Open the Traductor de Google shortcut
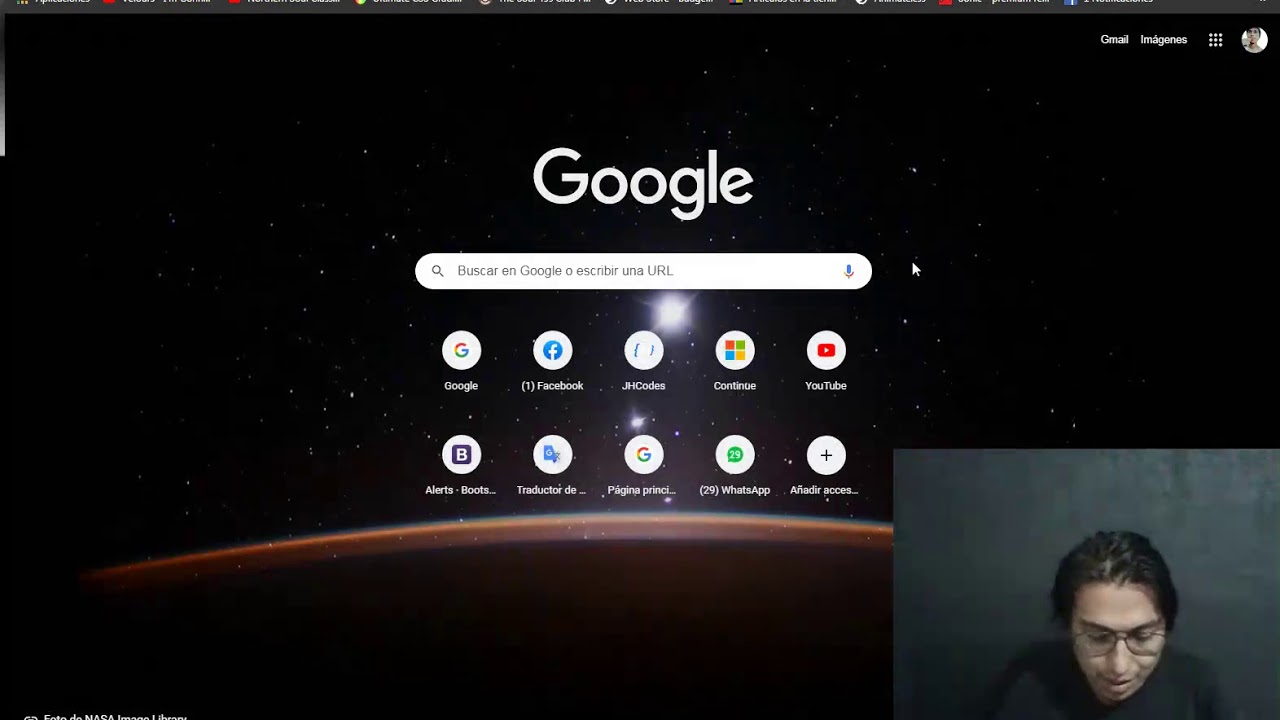This screenshot has height=720, width=1280. (x=552, y=456)
